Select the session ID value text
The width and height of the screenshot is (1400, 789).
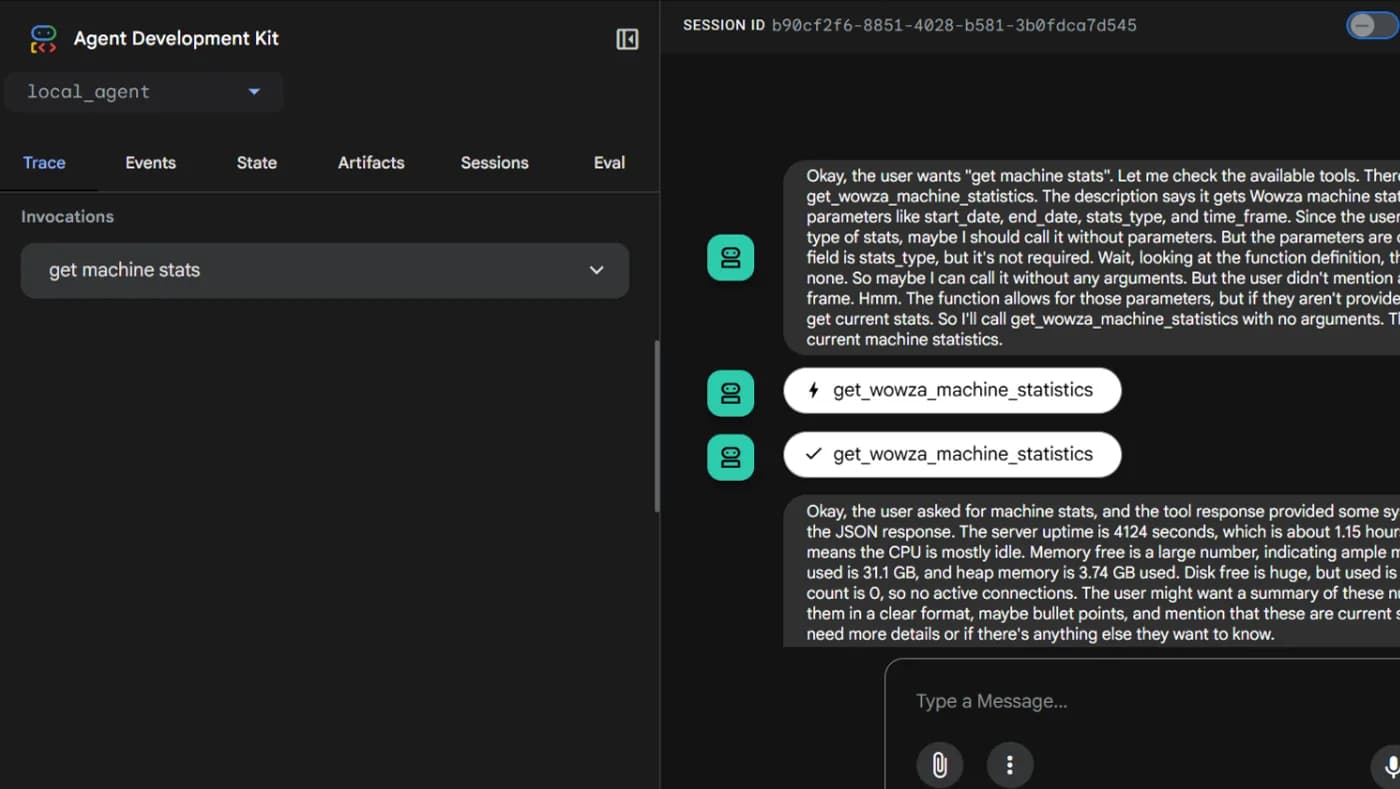954,26
